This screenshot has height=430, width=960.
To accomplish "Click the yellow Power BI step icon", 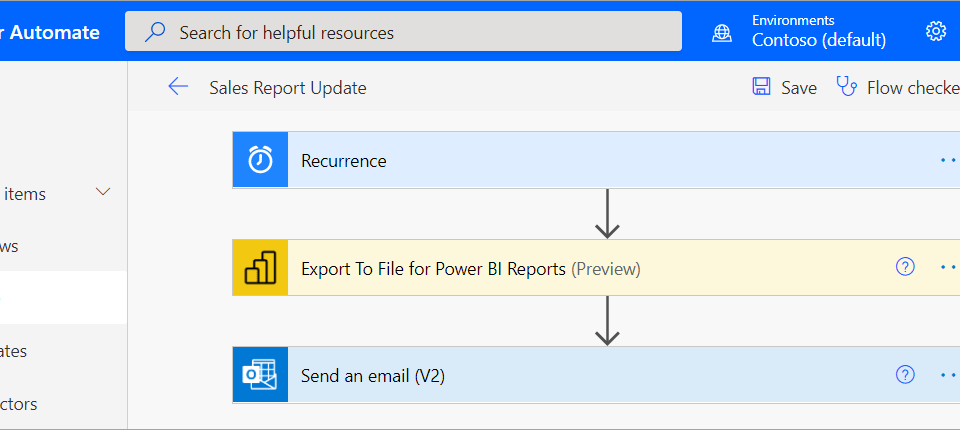I will 260,268.
